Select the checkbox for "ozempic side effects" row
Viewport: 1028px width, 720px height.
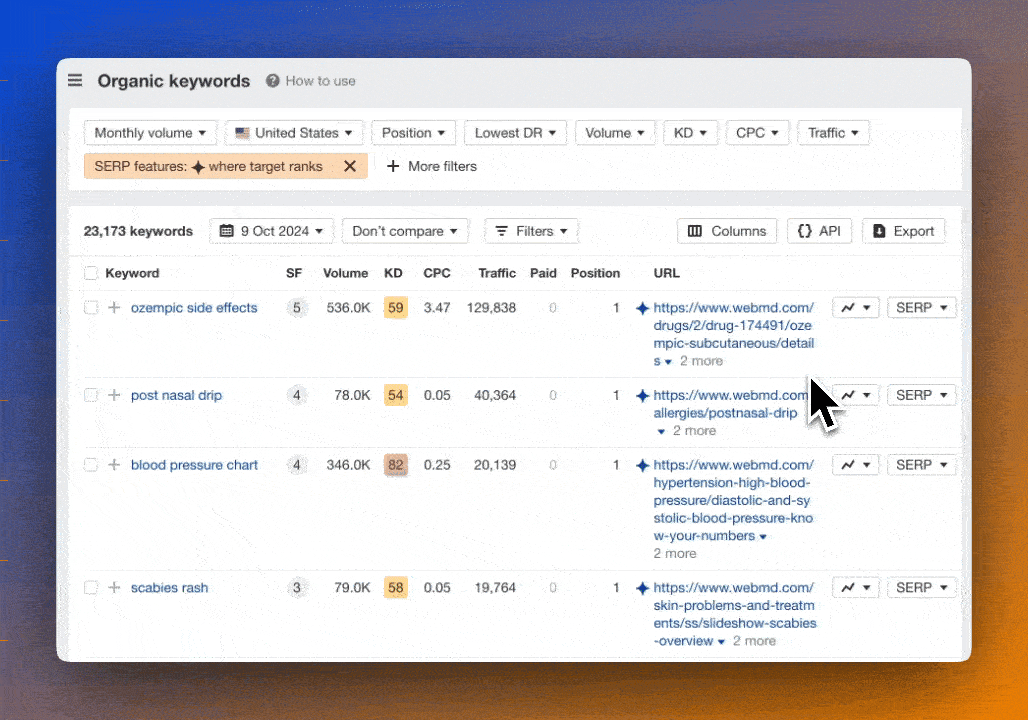pos(91,307)
